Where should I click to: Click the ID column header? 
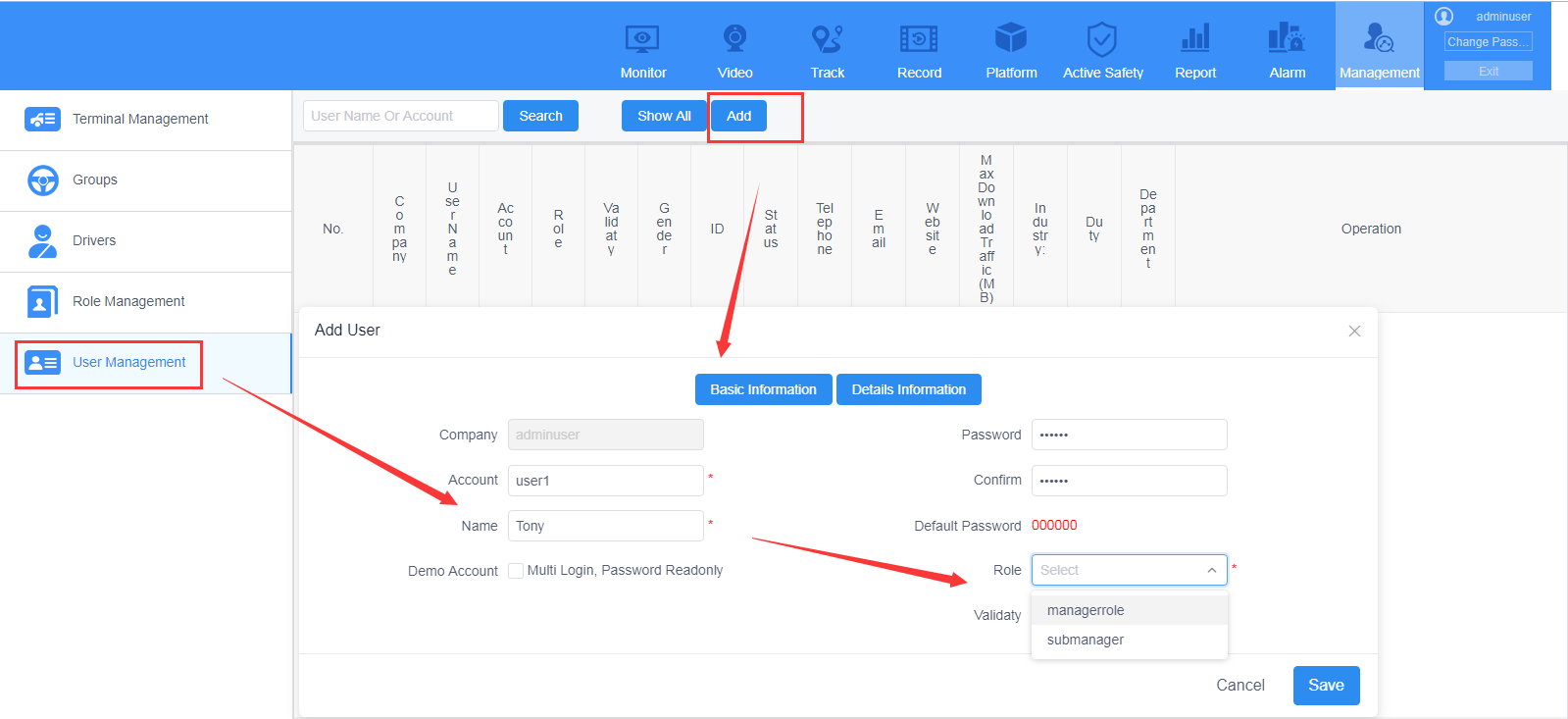pos(717,229)
